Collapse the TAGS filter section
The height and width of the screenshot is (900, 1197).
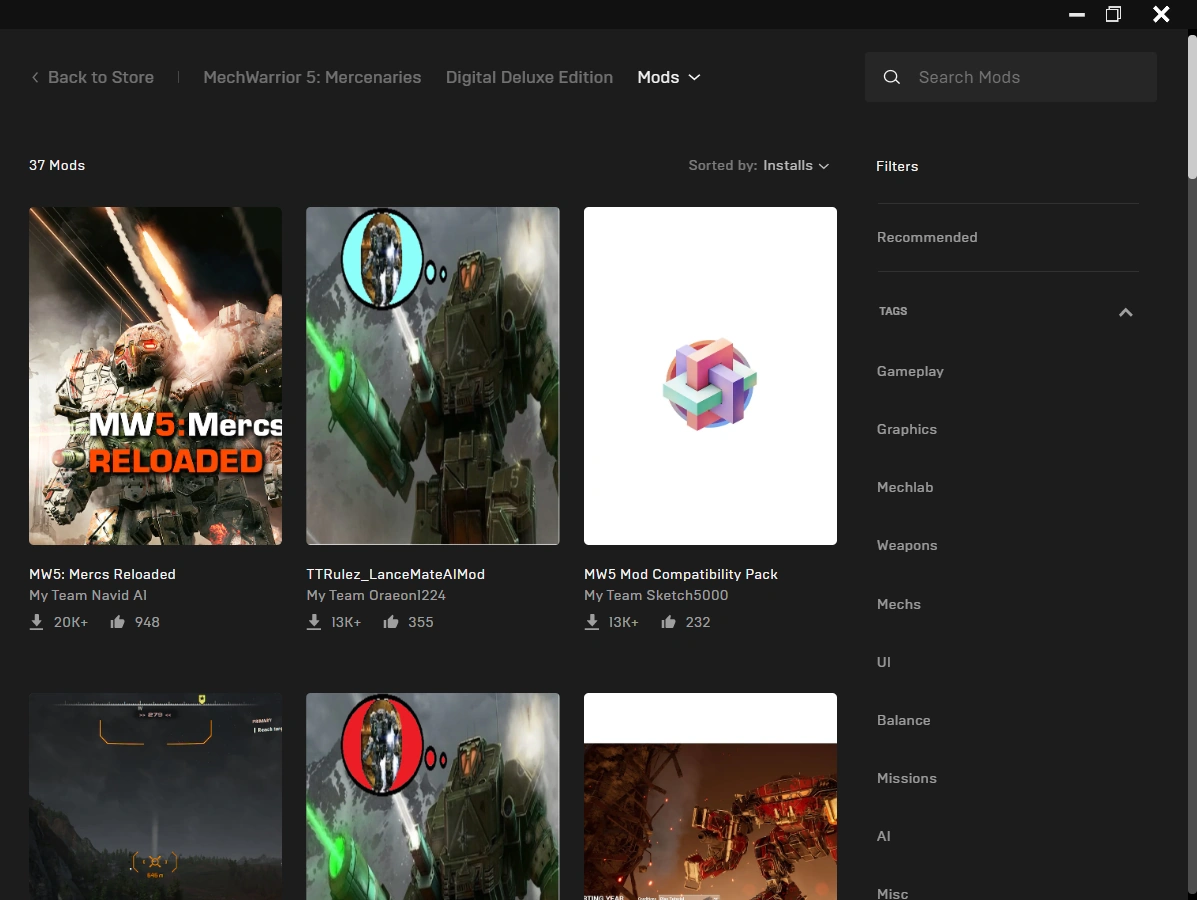1125,312
